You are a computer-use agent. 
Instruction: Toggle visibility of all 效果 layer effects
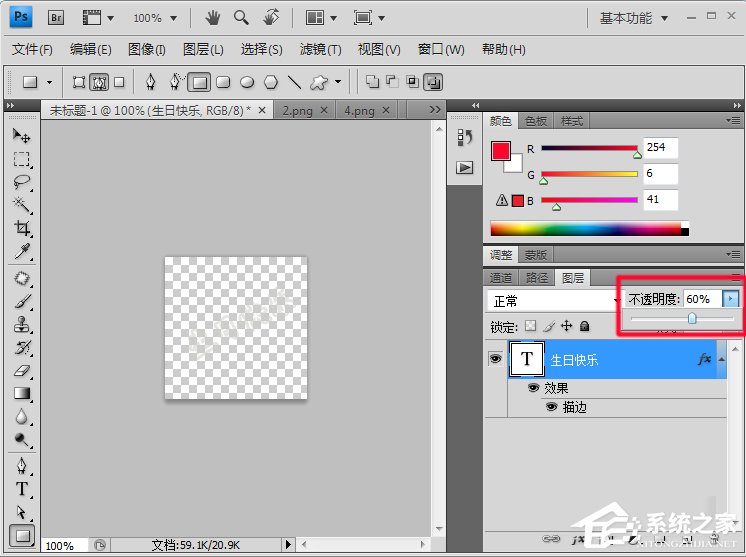[x=534, y=388]
